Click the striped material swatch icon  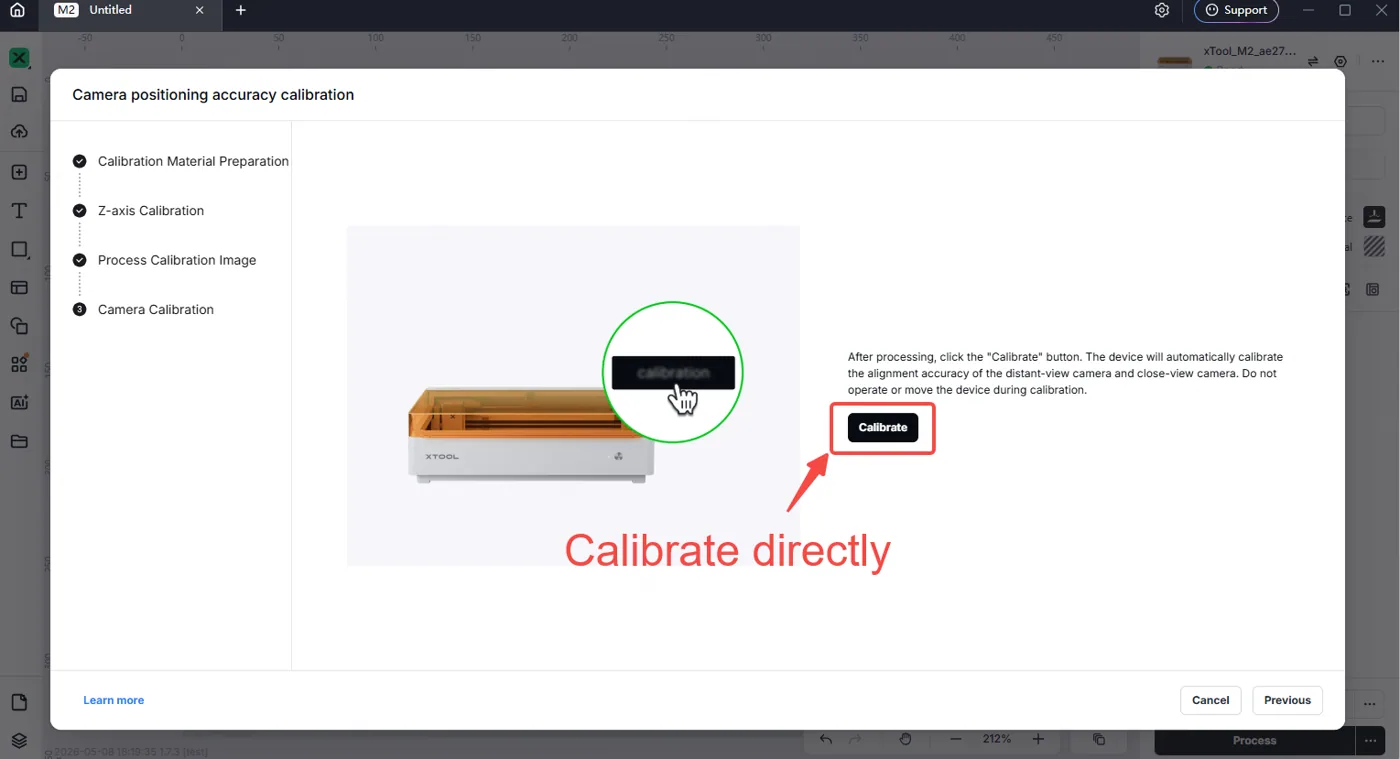point(1374,246)
